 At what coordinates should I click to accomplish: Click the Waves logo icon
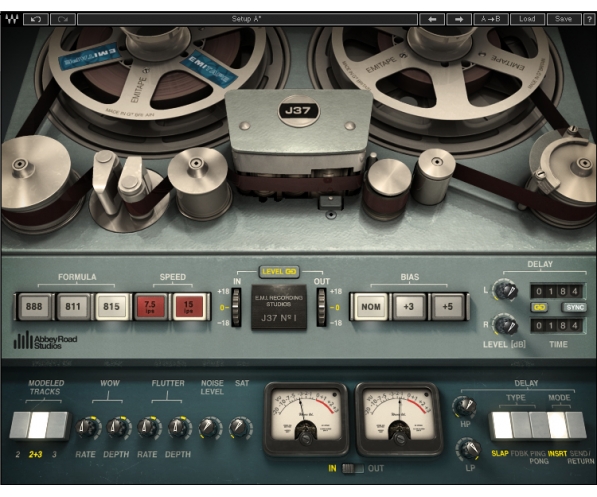point(11,19)
